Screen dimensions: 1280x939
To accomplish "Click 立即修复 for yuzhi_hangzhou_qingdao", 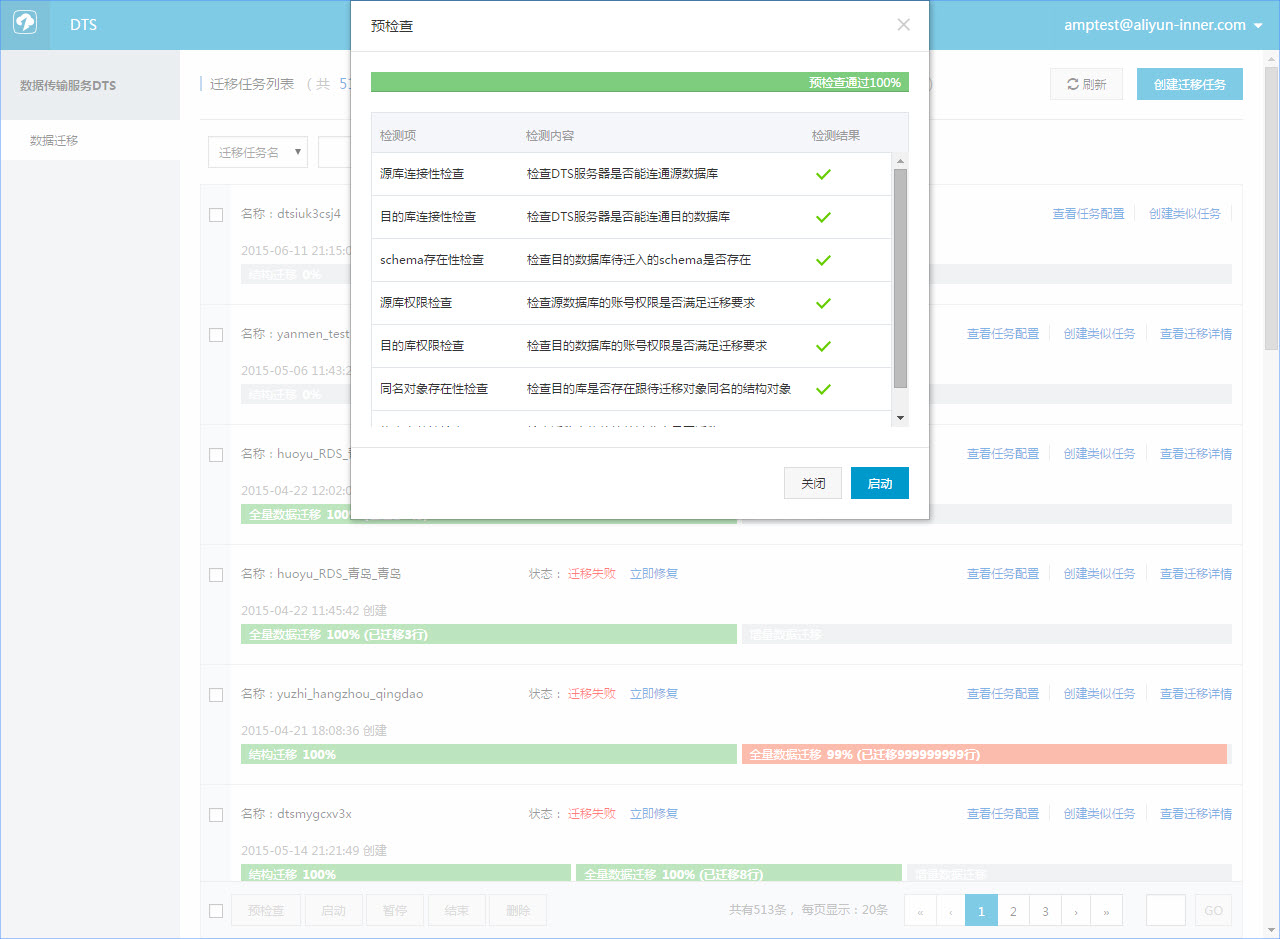I will [x=654, y=694].
